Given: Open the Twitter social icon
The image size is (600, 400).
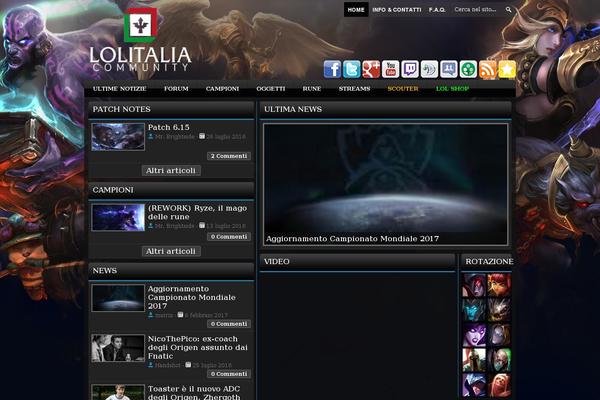Looking at the screenshot, I should coord(352,69).
